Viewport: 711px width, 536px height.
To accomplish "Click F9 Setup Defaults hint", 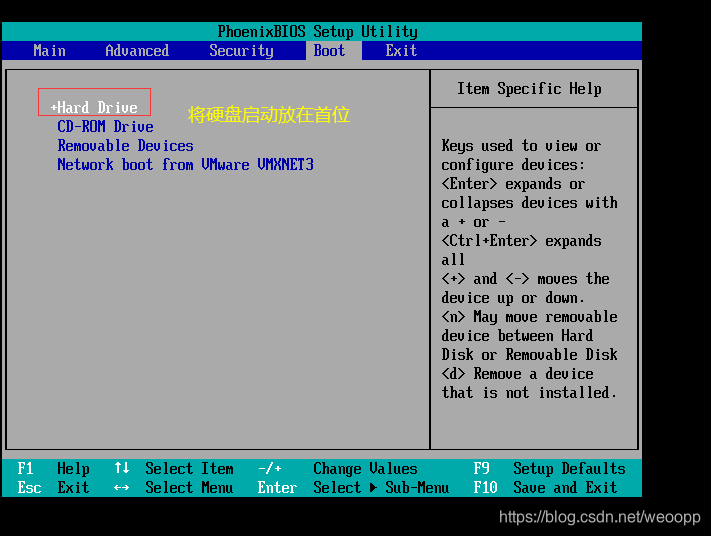I will 550,468.
